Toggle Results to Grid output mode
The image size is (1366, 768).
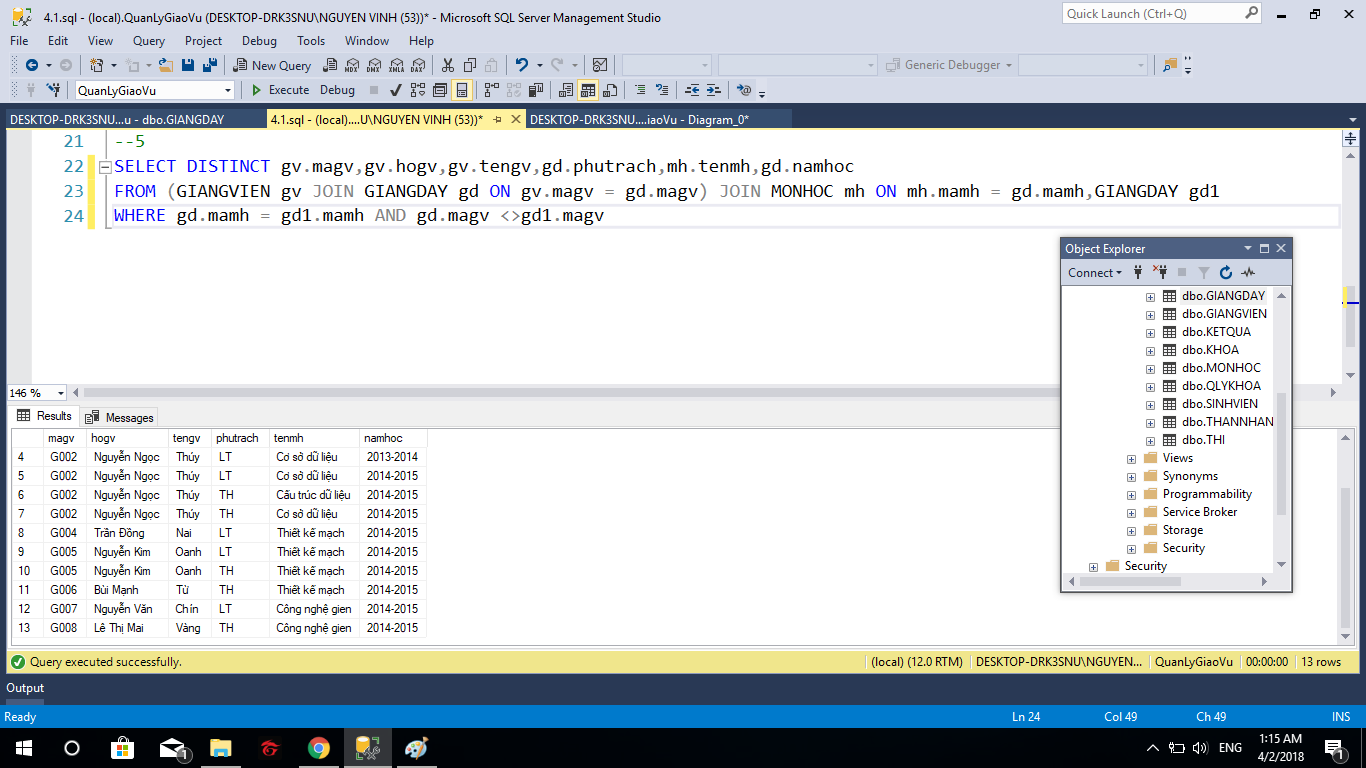588,90
